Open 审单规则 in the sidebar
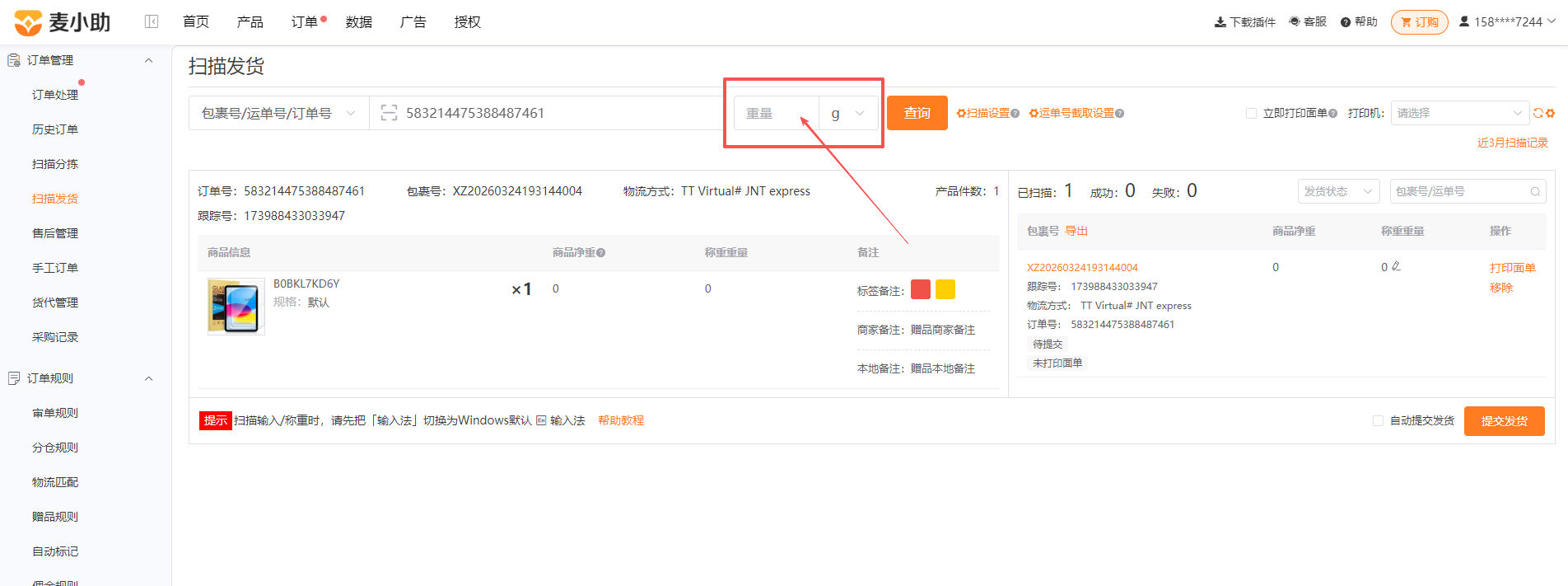Viewport: 1568px width, 586px height. point(55,413)
